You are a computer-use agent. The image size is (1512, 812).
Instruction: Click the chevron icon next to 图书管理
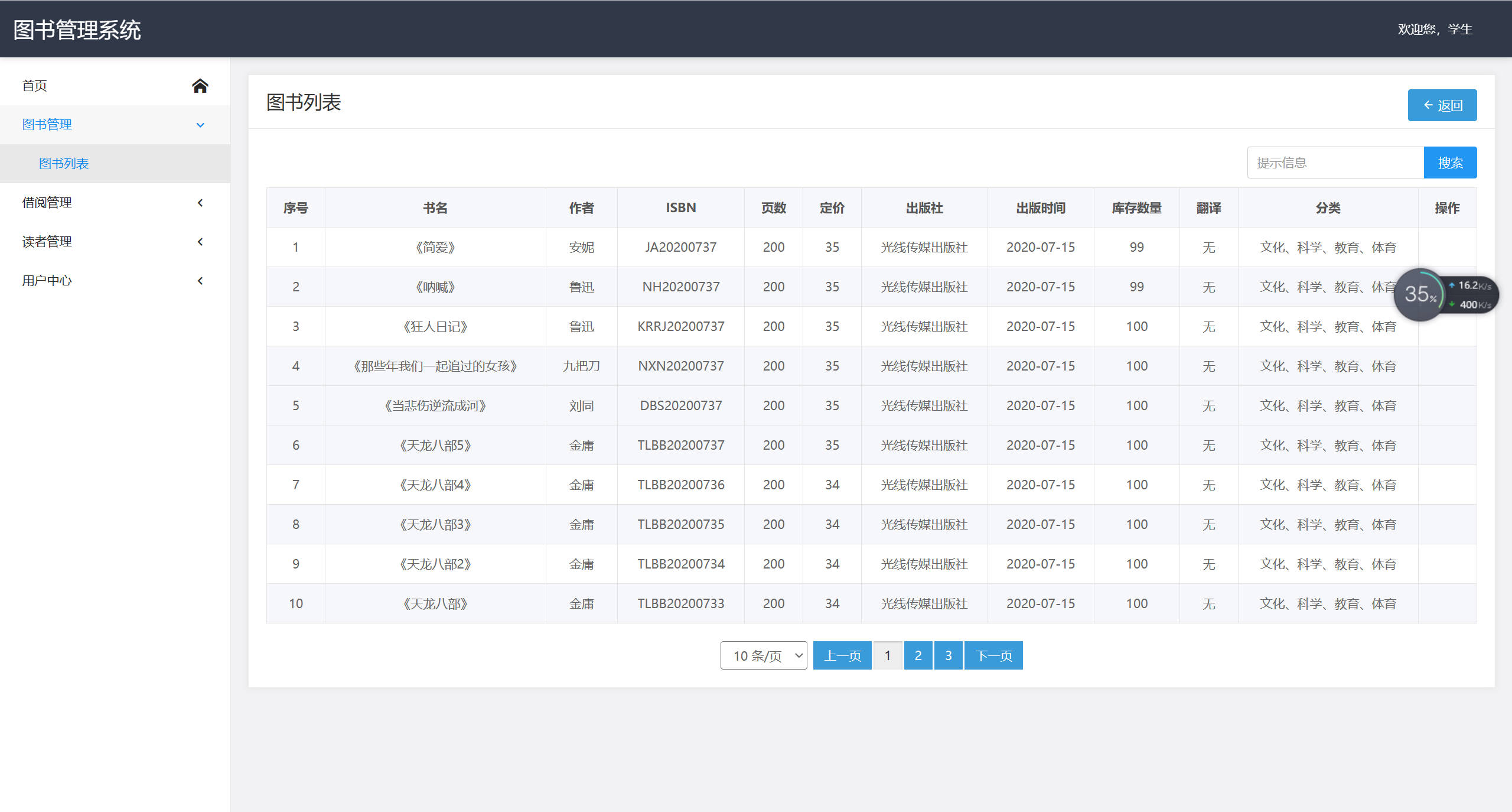click(x=200, y=125)
